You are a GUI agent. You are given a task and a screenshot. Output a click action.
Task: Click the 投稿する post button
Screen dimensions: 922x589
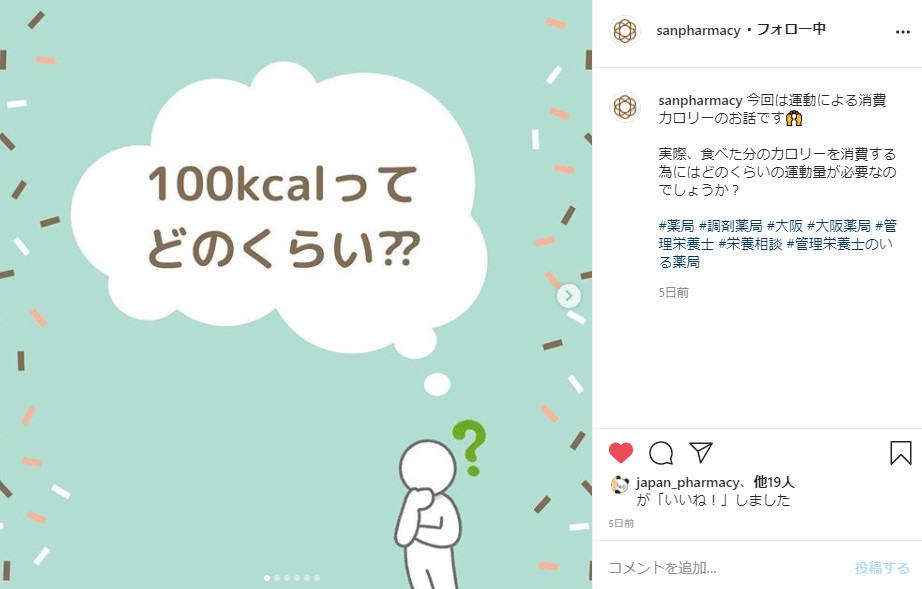pos(882,567)
